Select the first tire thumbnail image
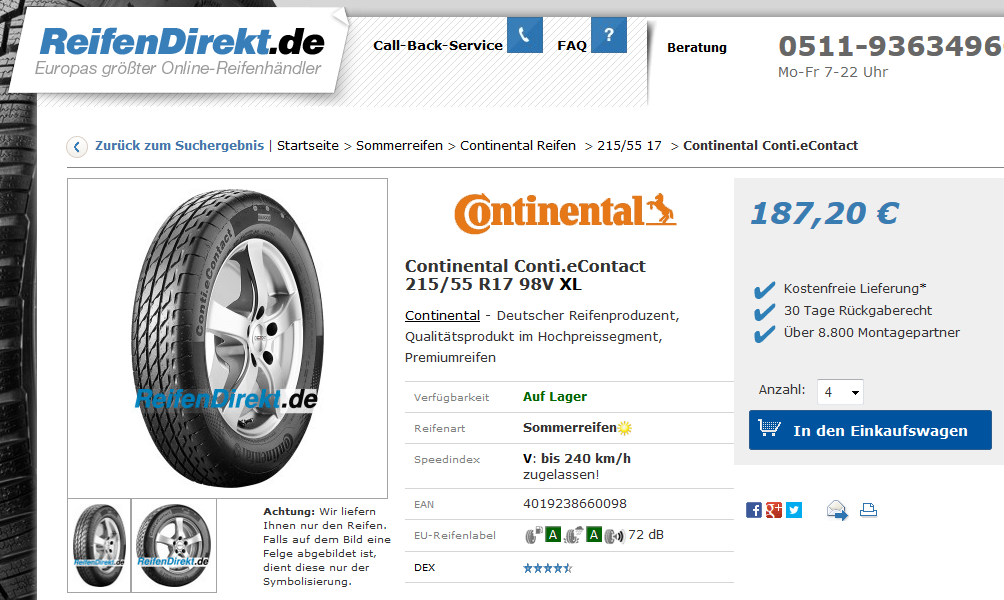Image resolution: width=1004 pixels, height=600 pixels. tap(99, 546)
